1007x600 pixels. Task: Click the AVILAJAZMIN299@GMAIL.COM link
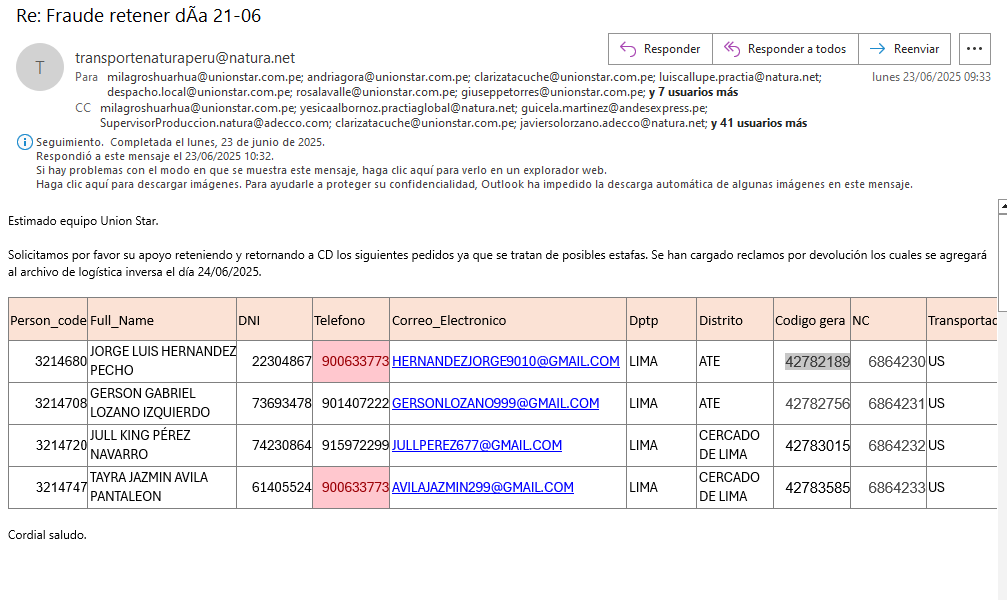click(482, 487)
